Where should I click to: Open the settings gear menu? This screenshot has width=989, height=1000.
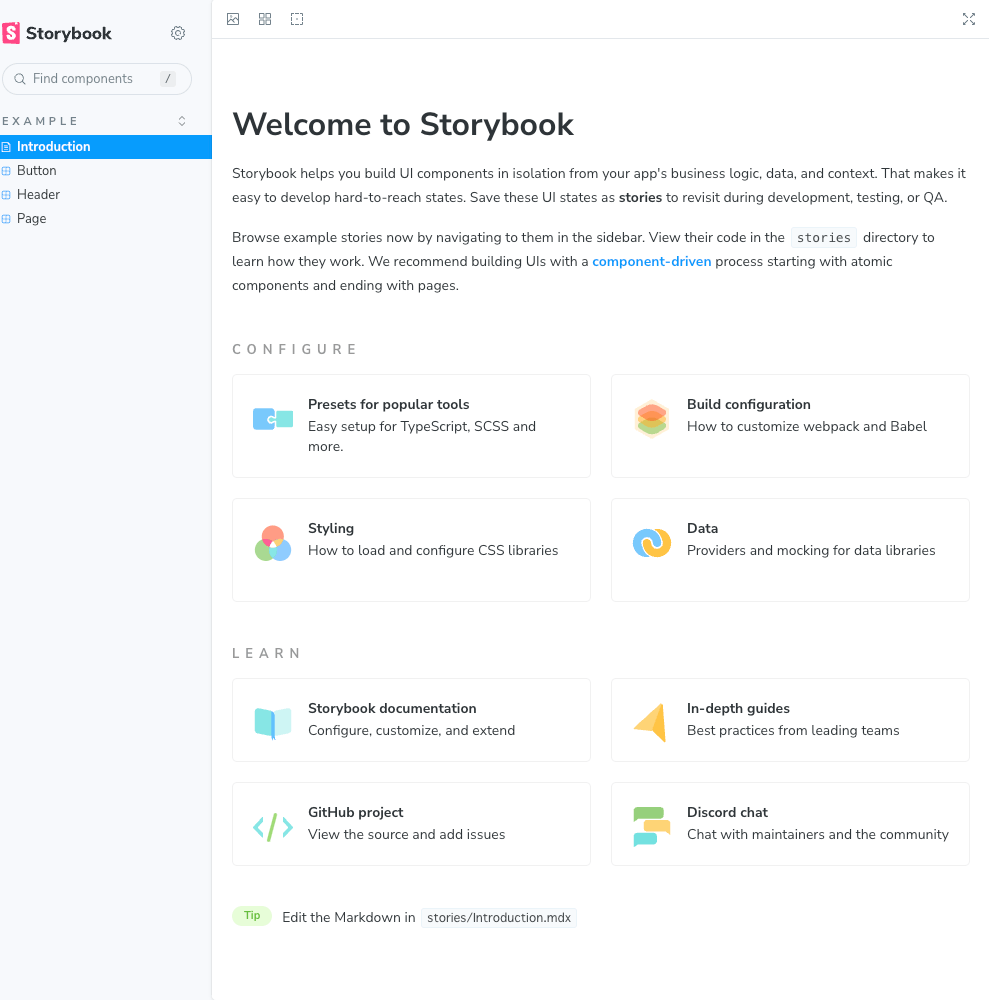click(x=178, y=33)
